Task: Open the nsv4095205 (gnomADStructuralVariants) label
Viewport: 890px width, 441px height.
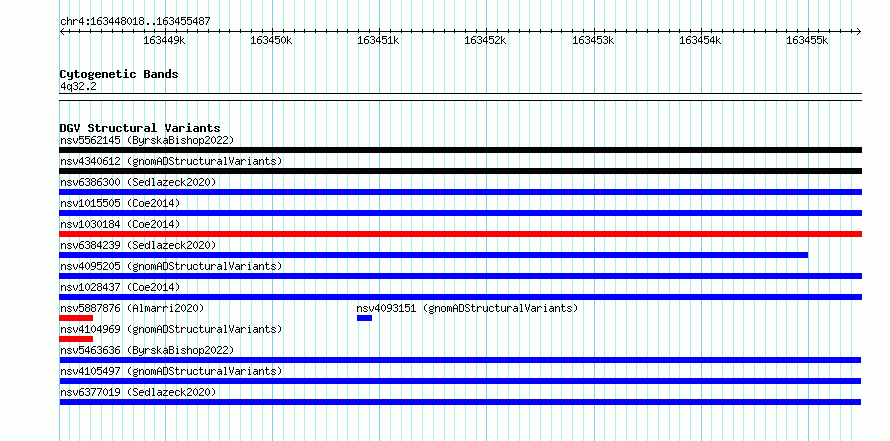Action: [171, 266]
